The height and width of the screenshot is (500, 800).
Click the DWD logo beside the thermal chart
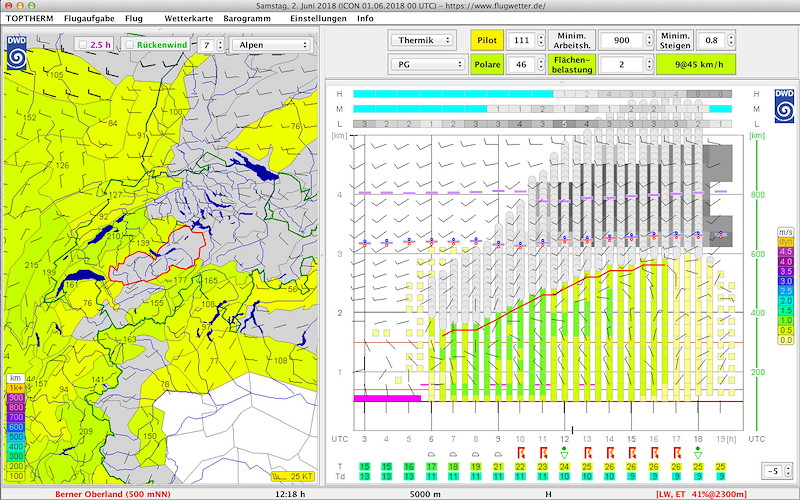(x=784, y=106)
